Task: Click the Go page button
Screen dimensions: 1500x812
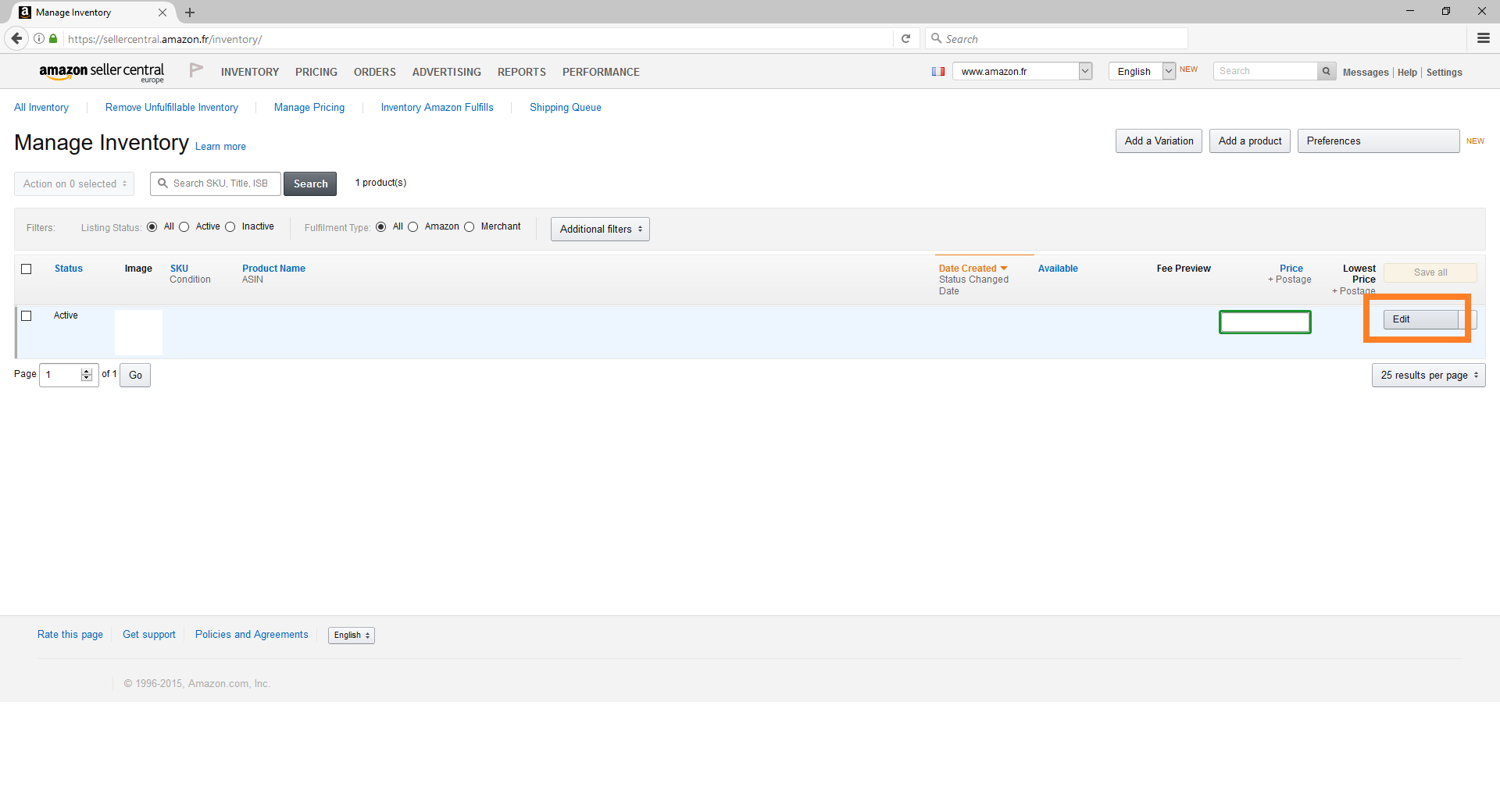Action: click(x=135, y=375)
